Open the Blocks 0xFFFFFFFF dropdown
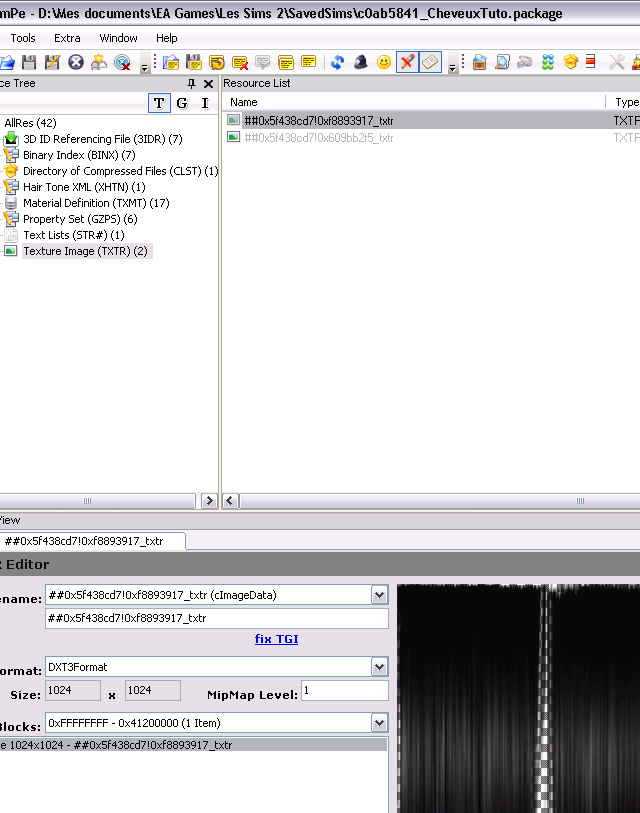The width and height of the screenshot is (640, 813). click(x=380, y=723)
